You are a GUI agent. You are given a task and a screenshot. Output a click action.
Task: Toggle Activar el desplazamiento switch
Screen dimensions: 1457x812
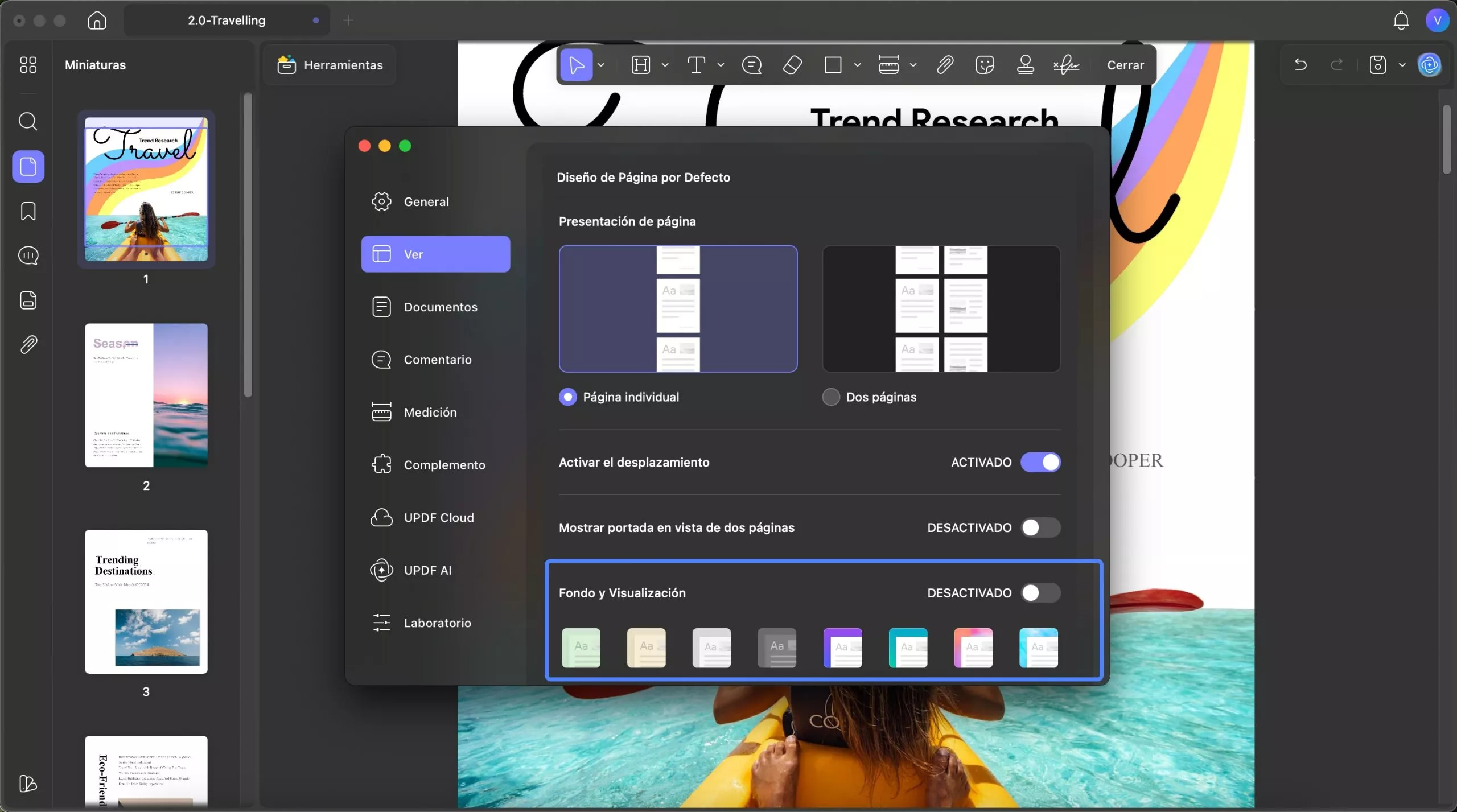tap(1040, 462)
